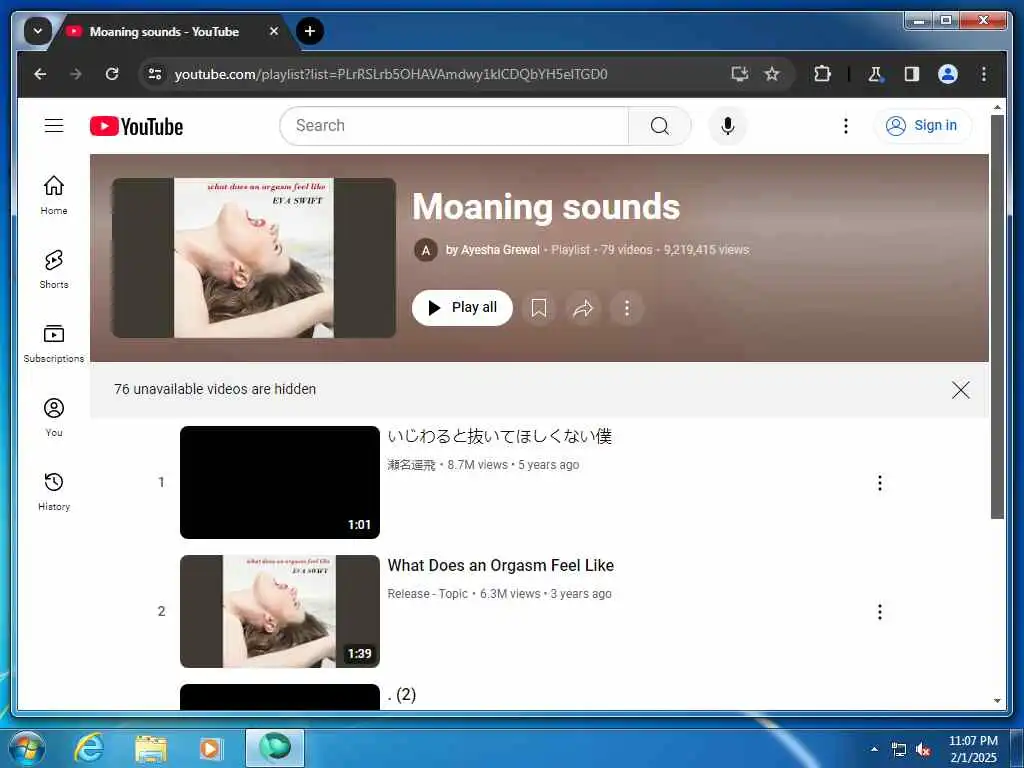The height and width of the screenshot is (768, 1024).
Task: Open the third video titled . (2)
Action: tap(402, 694)
